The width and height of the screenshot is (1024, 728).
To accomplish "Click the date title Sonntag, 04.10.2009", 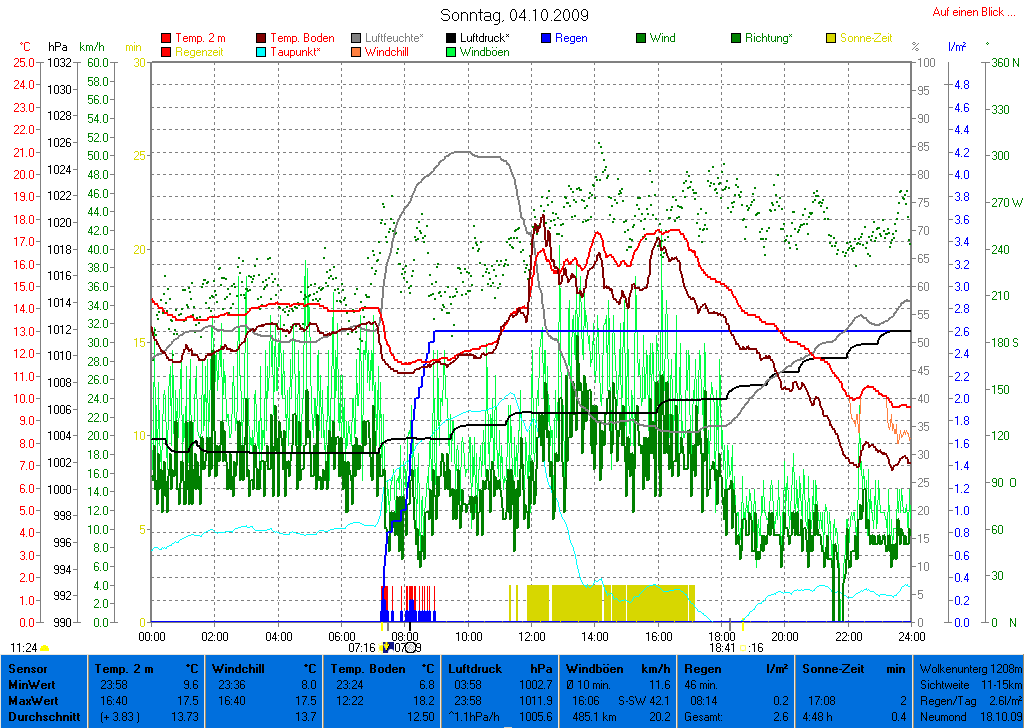I will pyautogui.click(x=514, y=15).
